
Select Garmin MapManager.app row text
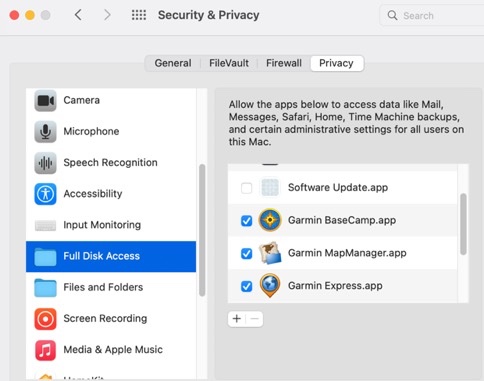(347, 253)
